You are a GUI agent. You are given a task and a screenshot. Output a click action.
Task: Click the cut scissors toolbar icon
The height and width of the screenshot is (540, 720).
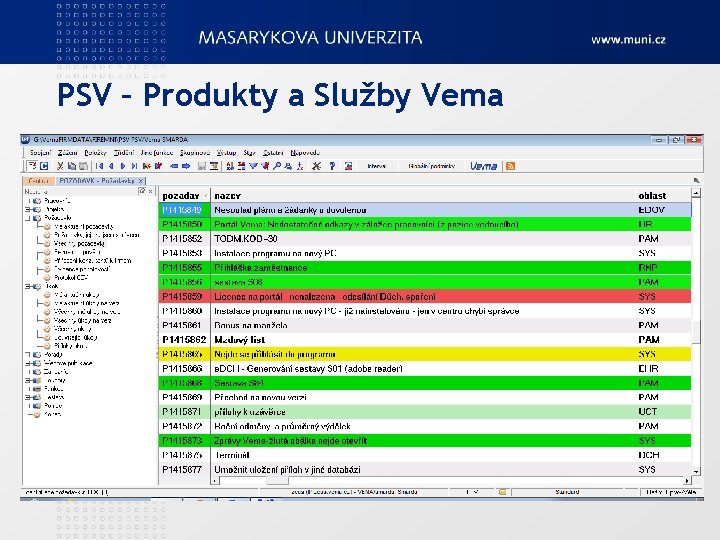click(x=60, y=166)
